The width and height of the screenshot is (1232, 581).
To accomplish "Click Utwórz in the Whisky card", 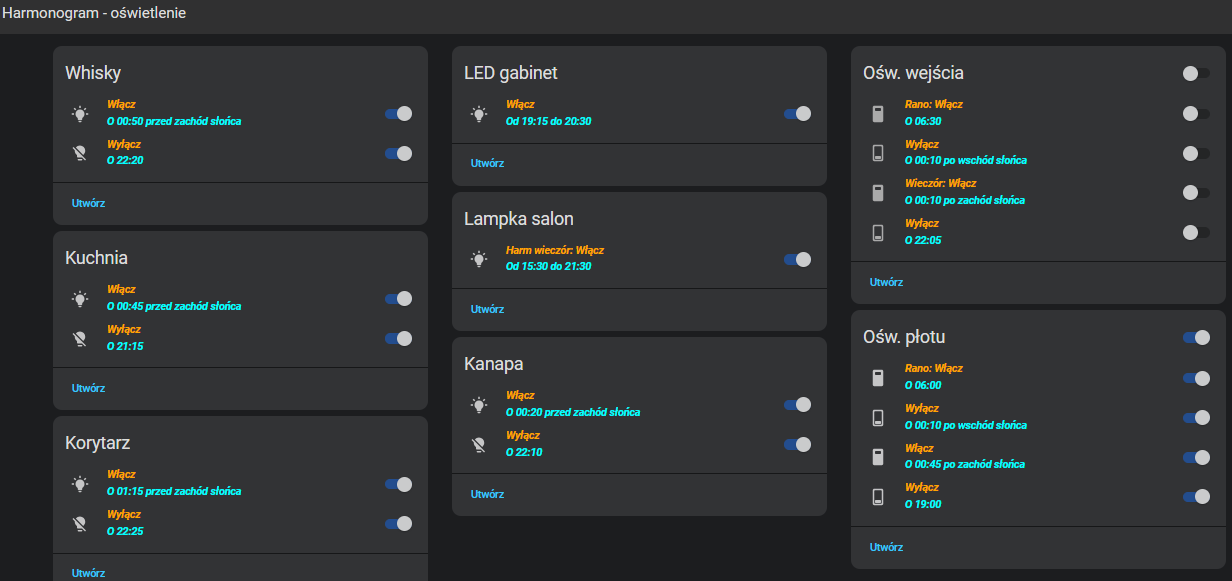I will point(88,203).
